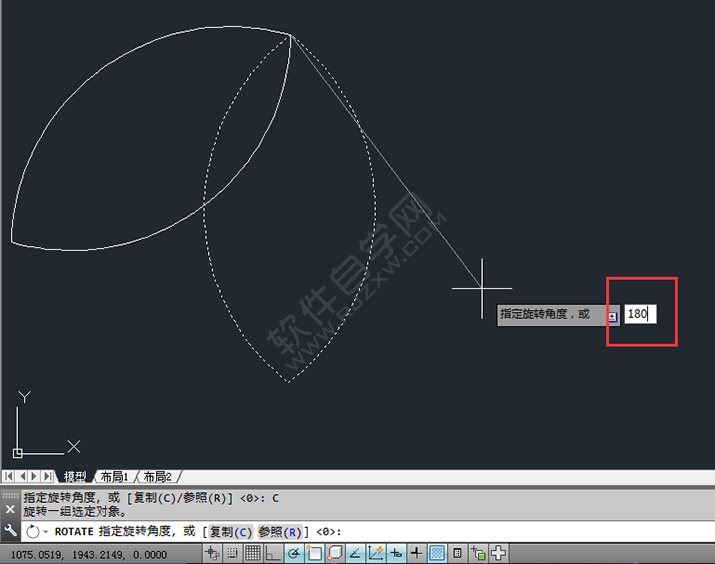Click the Annotation Monitor status icon
The image size is (715, 564).
(x=498, y=554)
